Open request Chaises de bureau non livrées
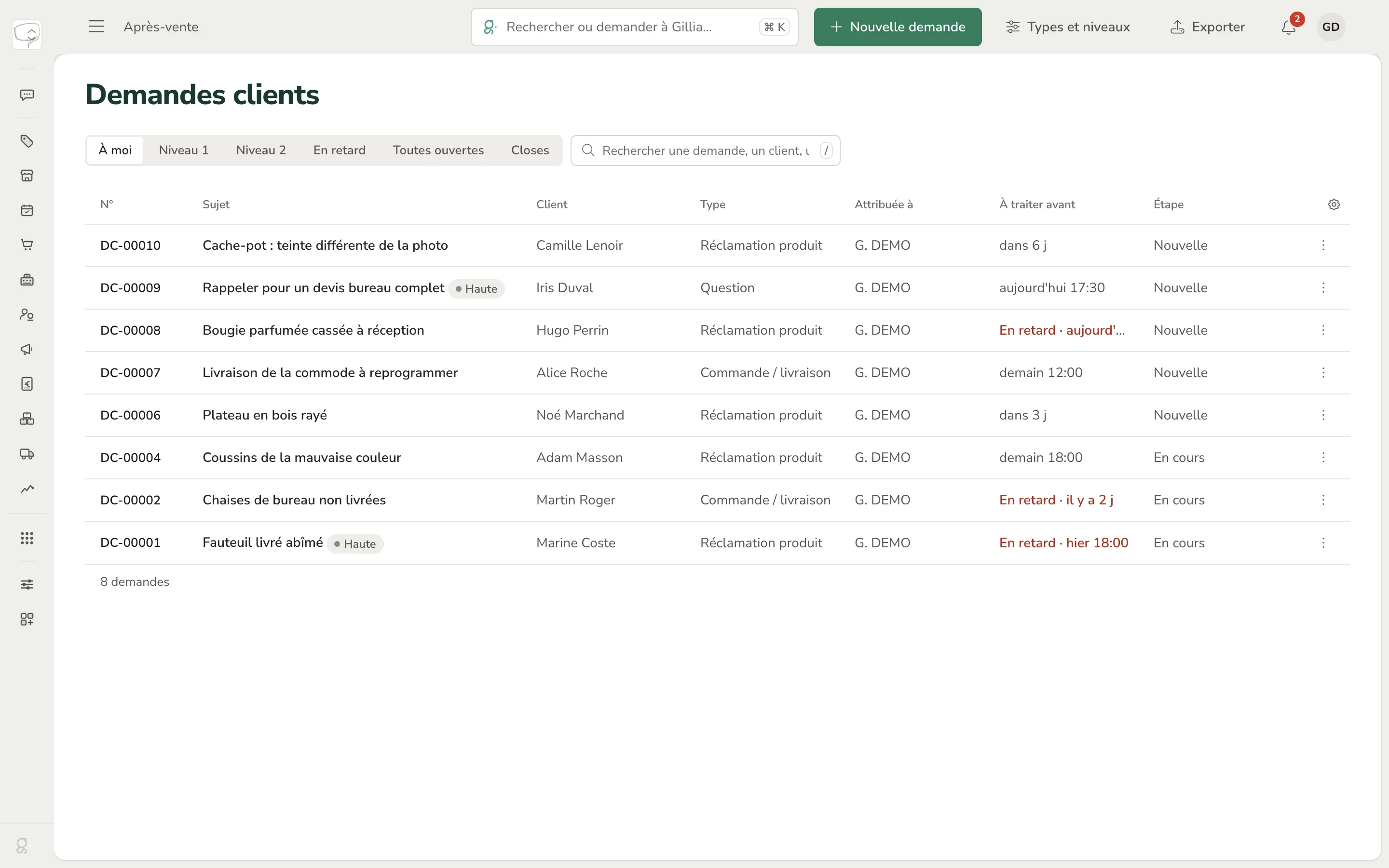 coord(294,500)
